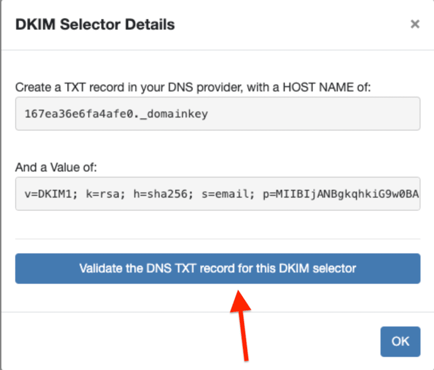Viewport: 434px width, 370px height.
Task: Place cursor on k=rsa in the value
Action: [x=105, y=194]
